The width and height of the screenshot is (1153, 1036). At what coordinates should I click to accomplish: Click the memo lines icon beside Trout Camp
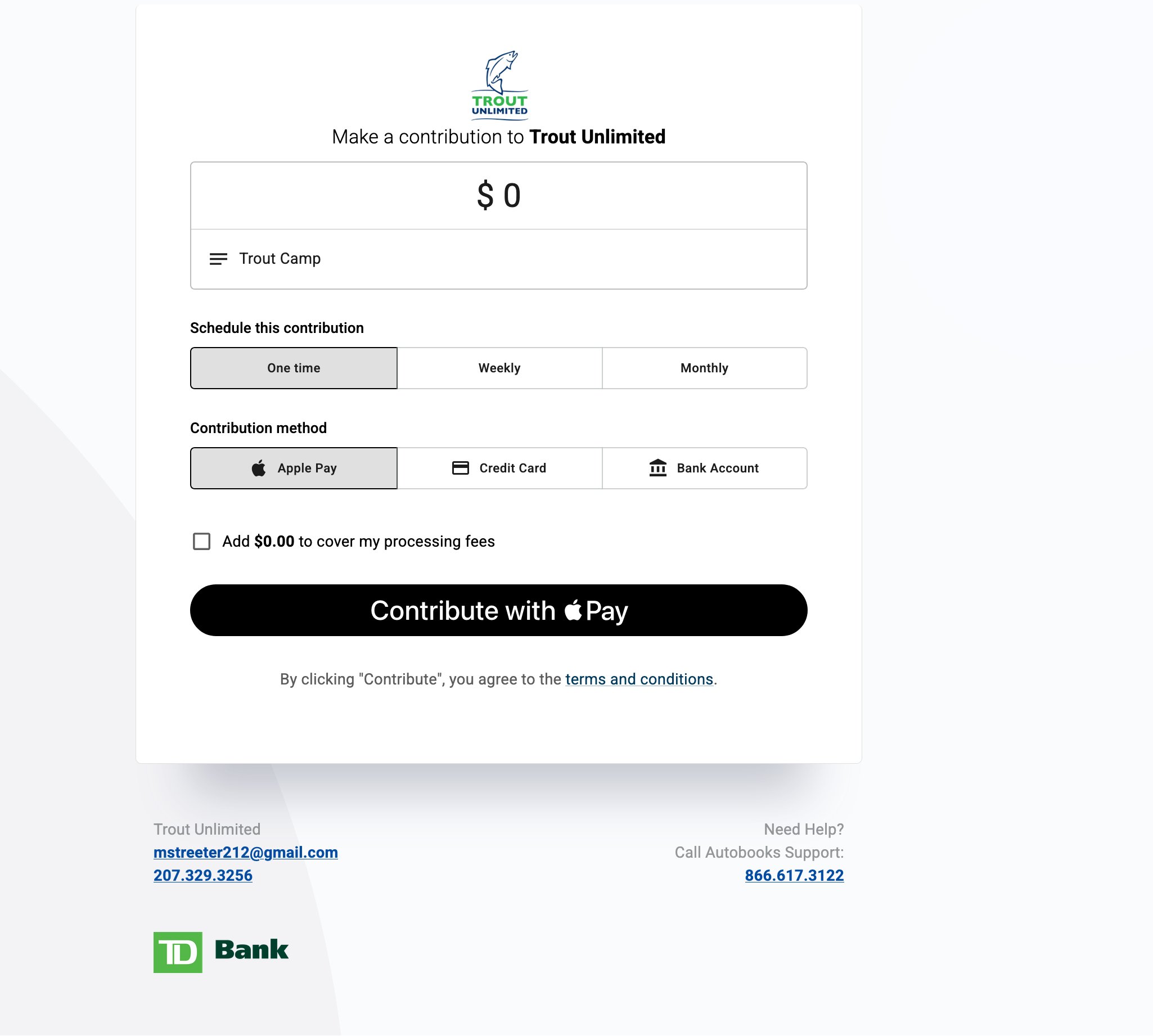pos(218,259)
